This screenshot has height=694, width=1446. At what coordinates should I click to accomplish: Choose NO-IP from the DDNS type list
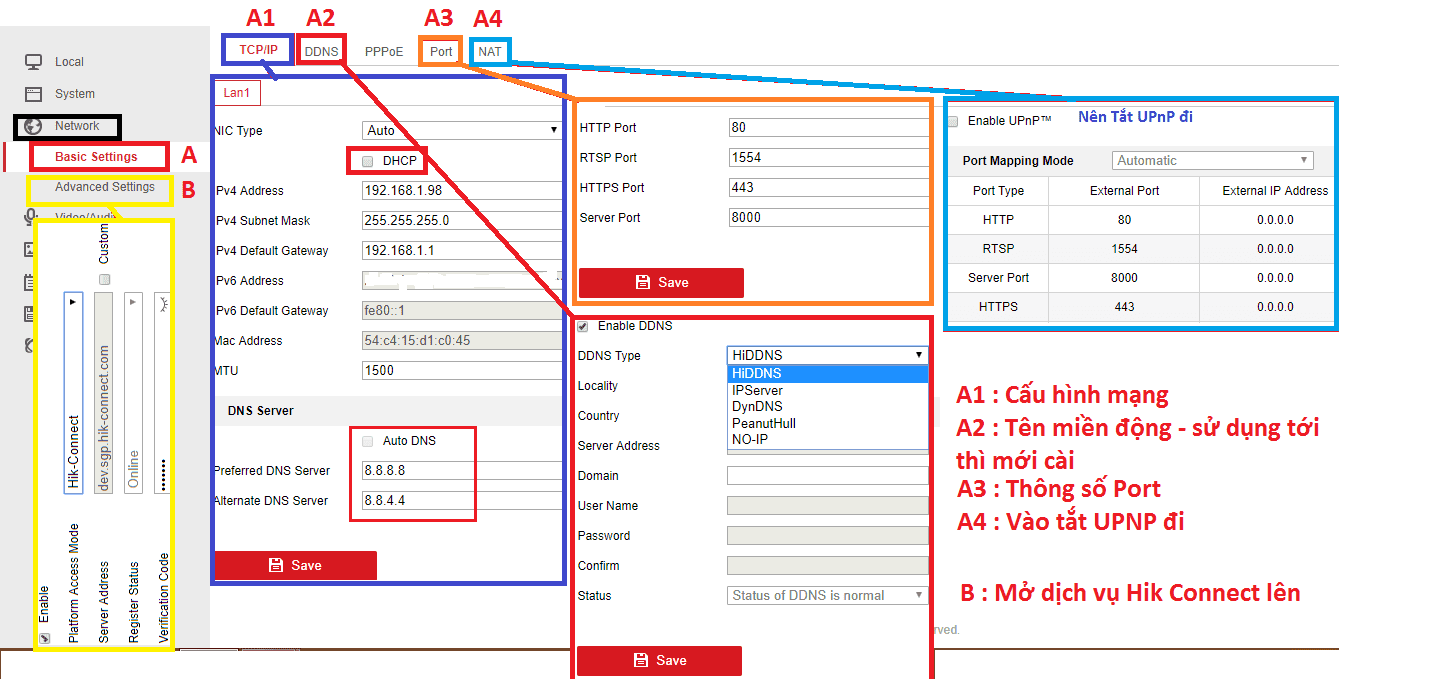(x=828, y=439)
